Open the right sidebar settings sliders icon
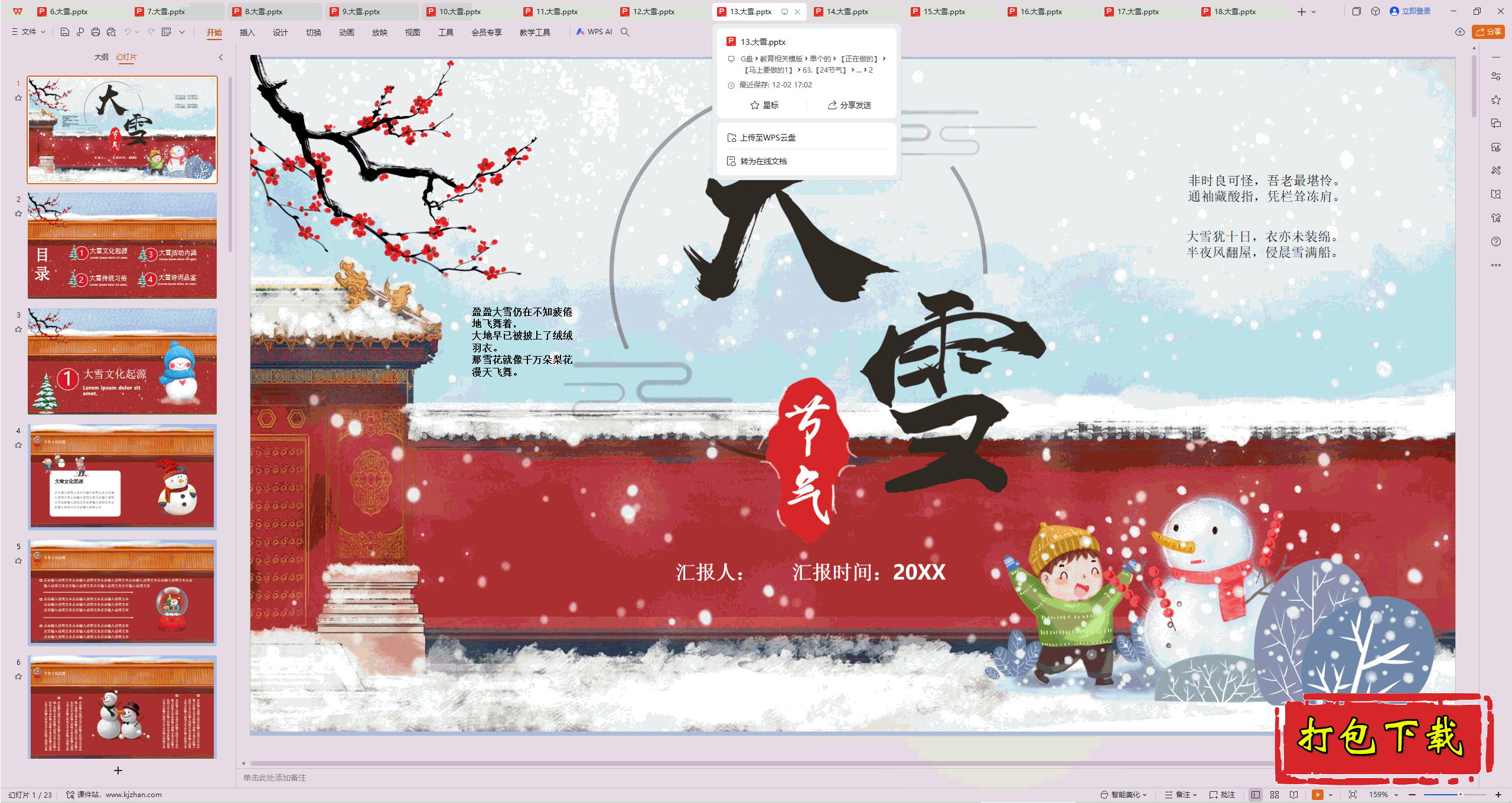1512x803 pixels. click(1496, 76)
